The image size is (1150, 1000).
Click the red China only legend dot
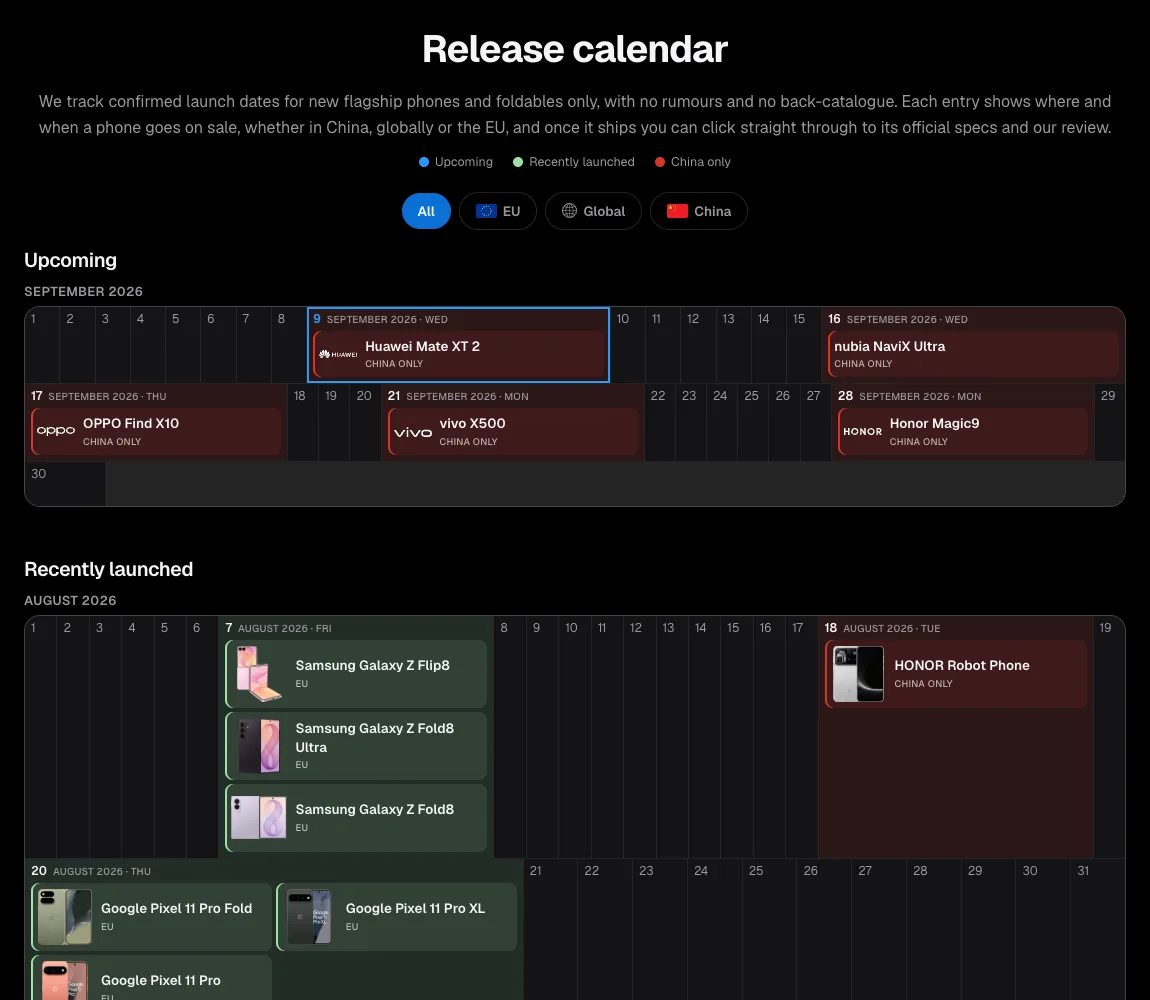click(660, 162)
